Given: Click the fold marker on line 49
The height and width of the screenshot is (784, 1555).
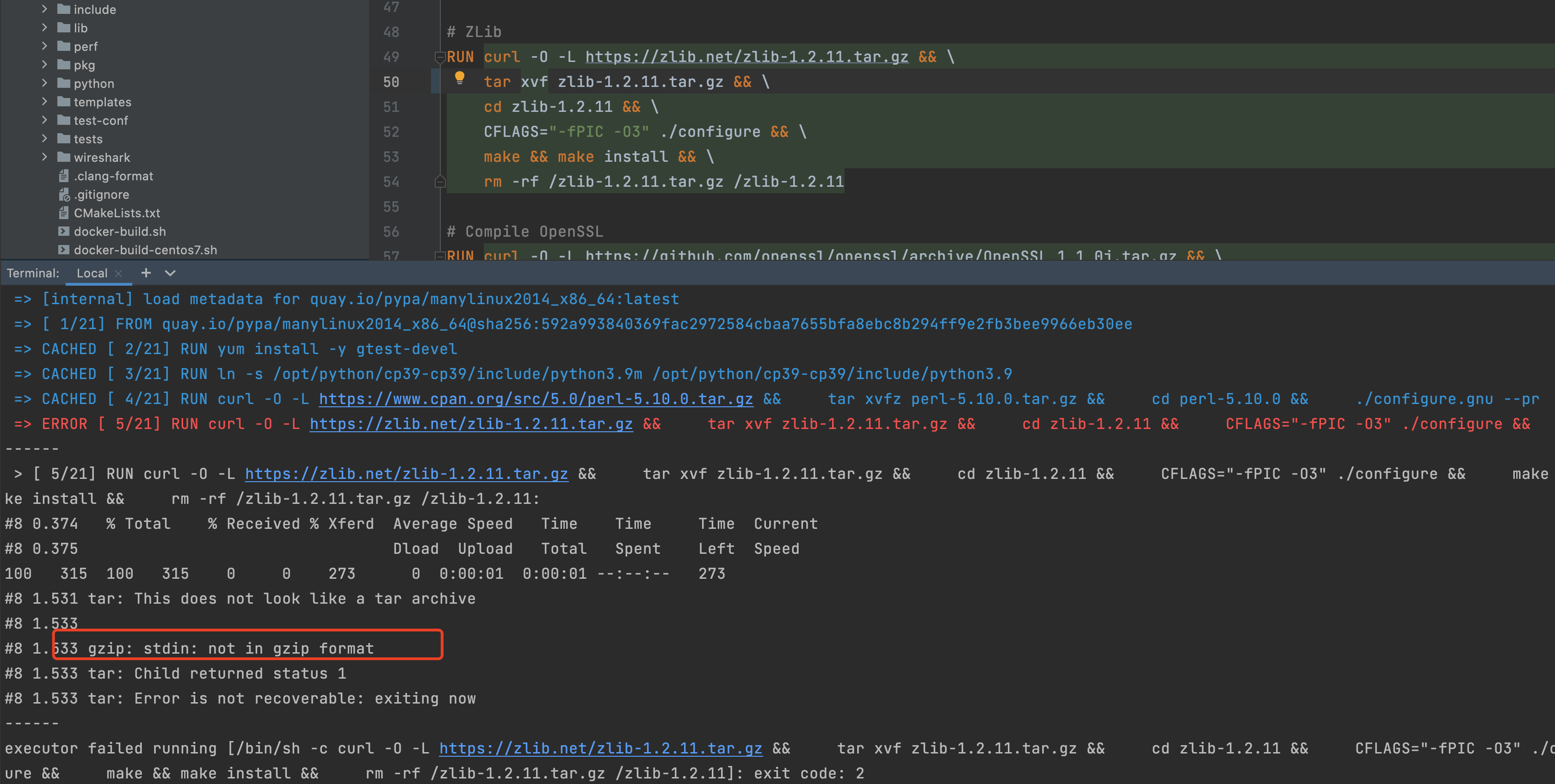Looking at the screenshot, I should [440, 57].
